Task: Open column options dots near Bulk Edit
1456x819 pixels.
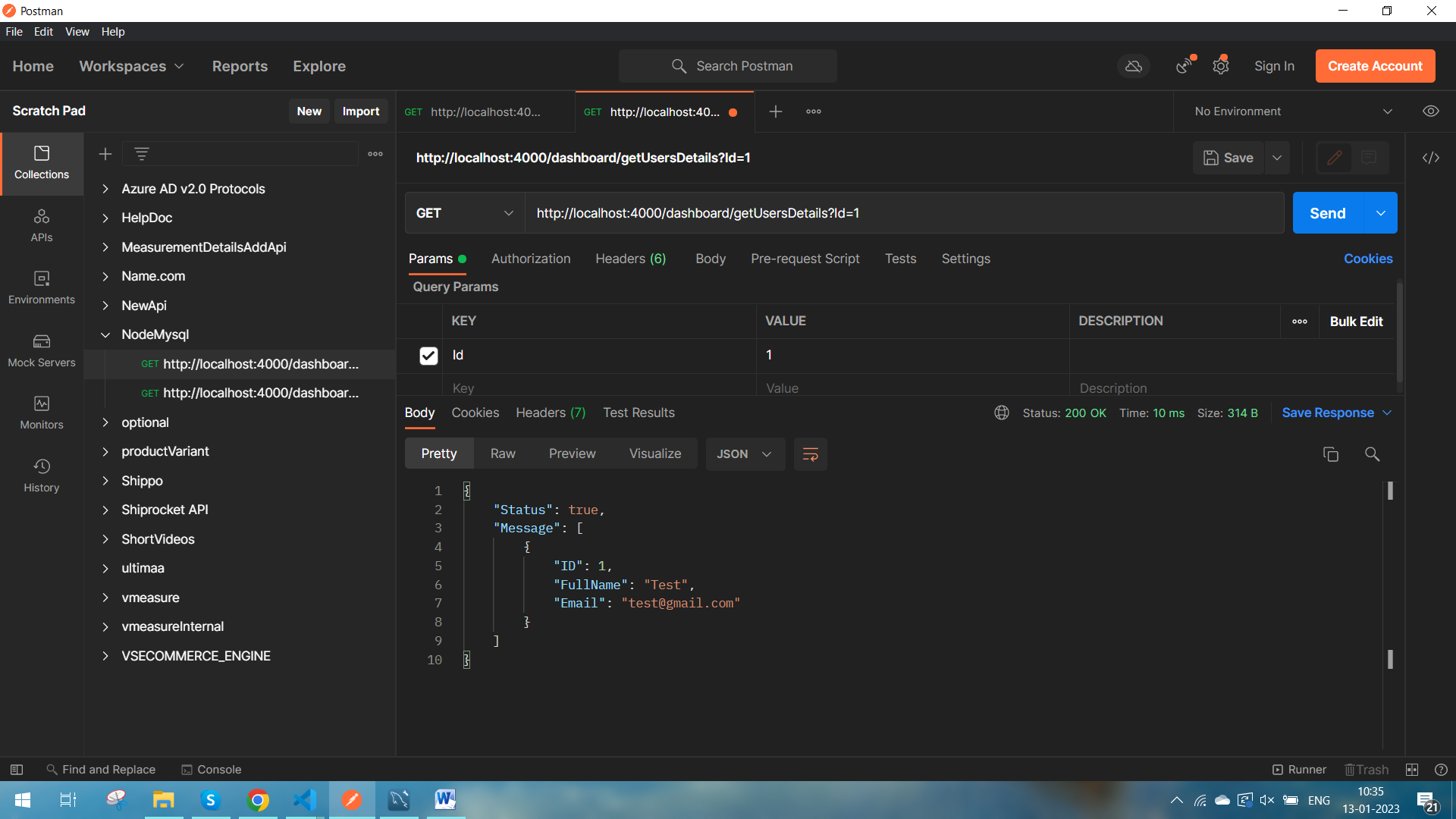Action: (x=1300, y=322)
